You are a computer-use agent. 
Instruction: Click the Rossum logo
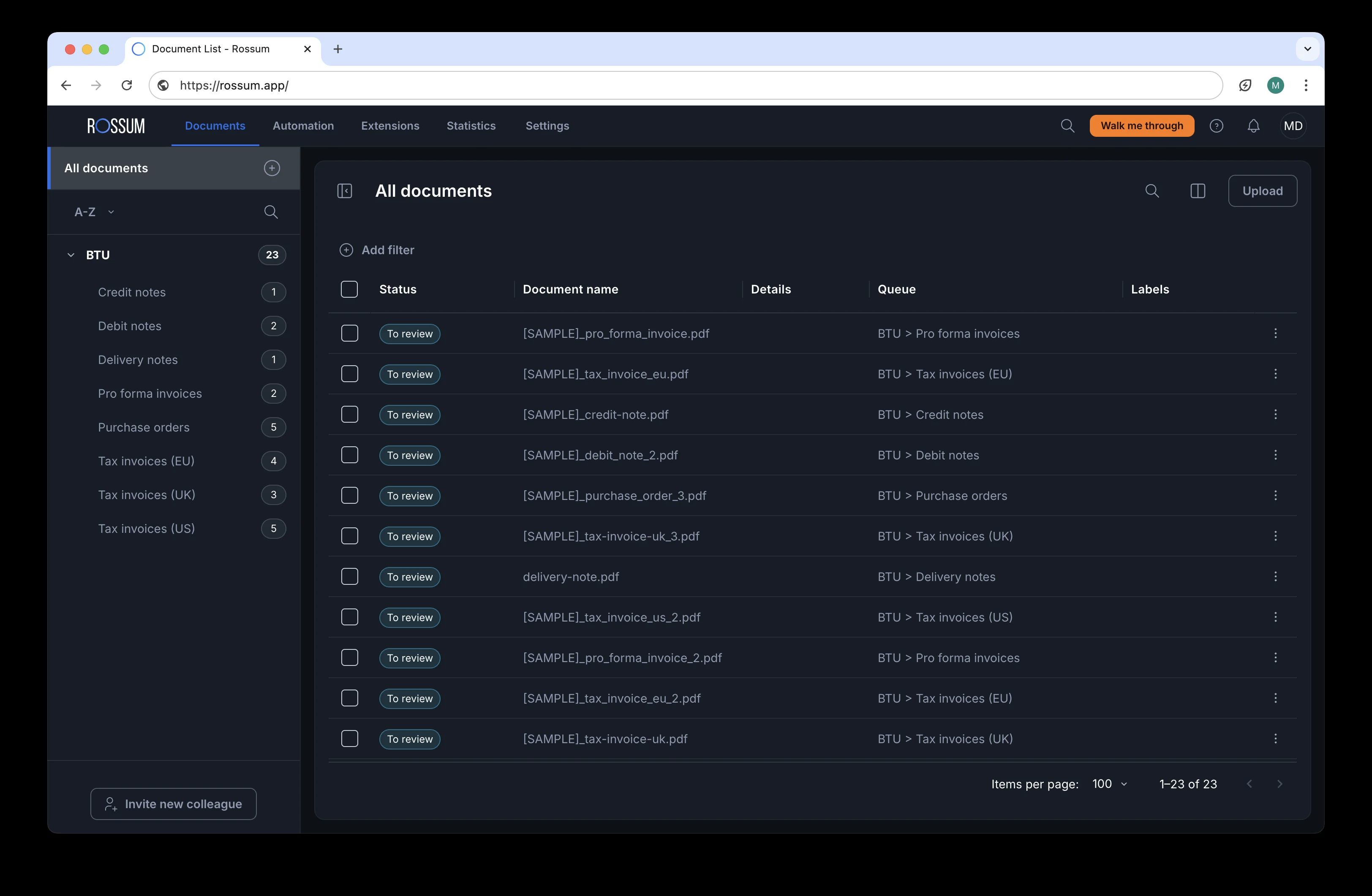[x=116, y=125]
